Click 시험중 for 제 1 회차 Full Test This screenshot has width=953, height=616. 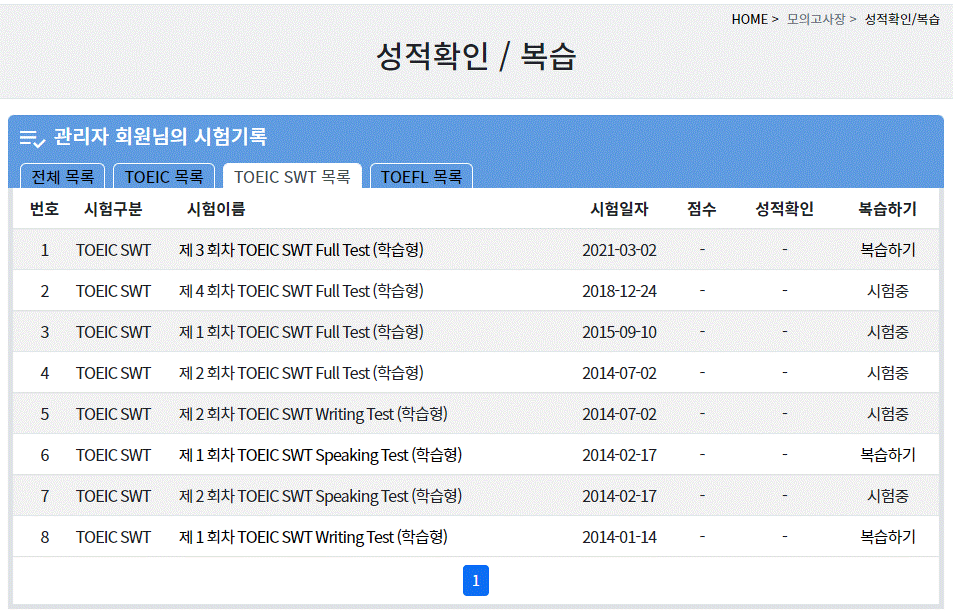click(887, 332)
